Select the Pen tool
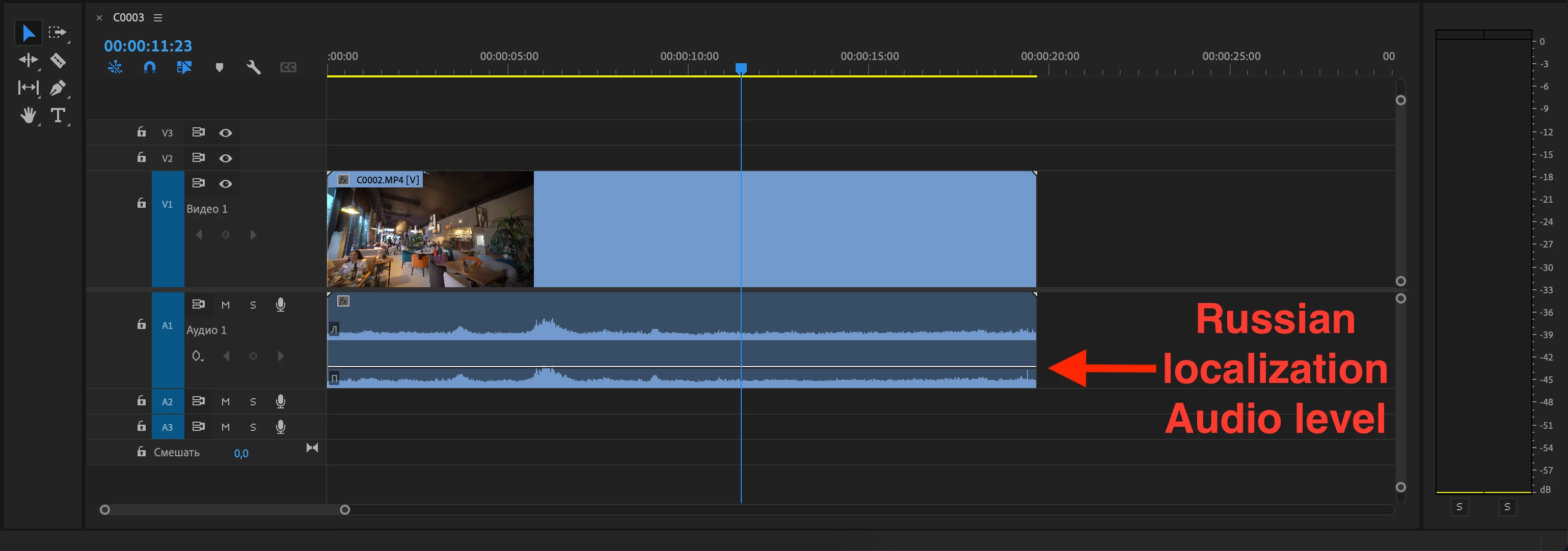This screenshot has width=1568, height=551. tap(57, 88)
